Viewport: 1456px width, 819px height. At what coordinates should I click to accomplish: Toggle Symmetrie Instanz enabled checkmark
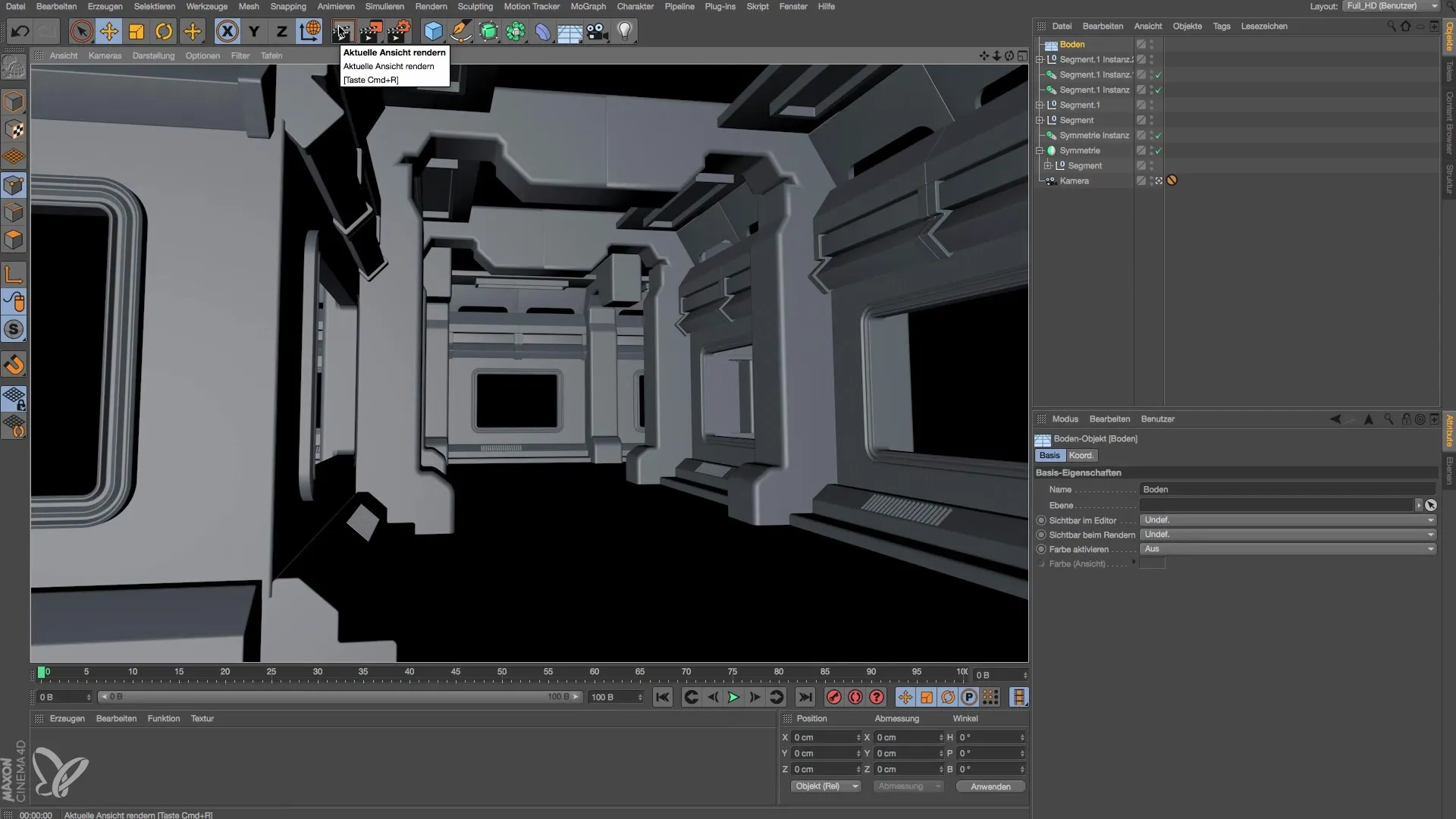[x=1158, y=135]
